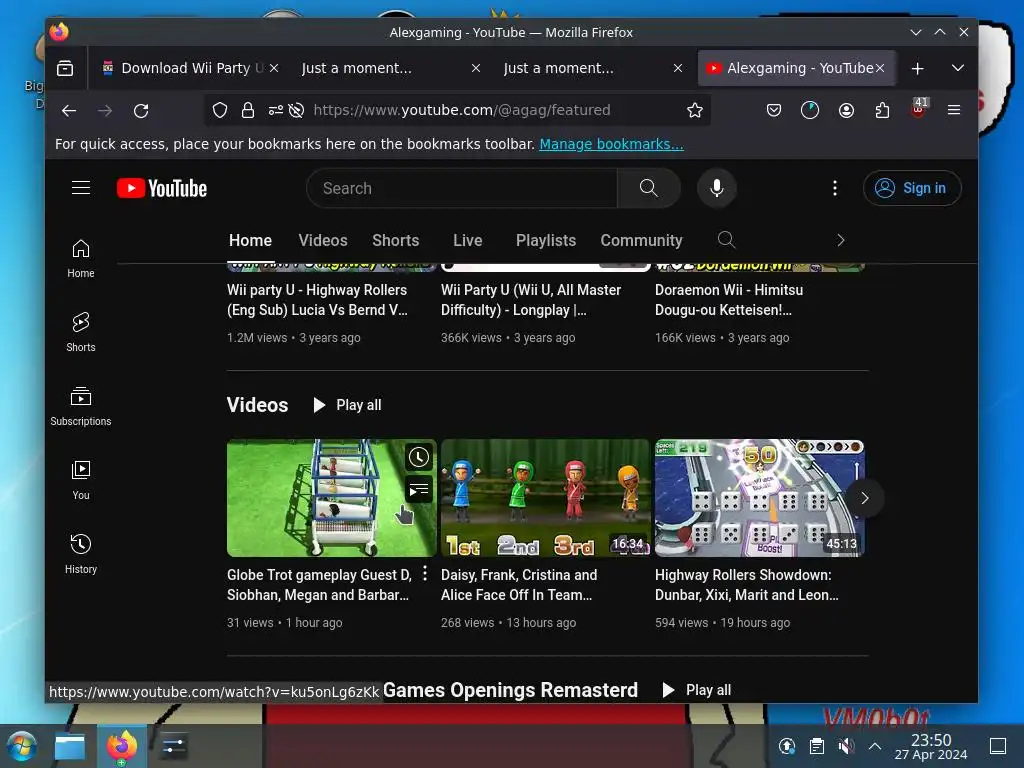Open Highway Rollers Showdown thumbnail
This screenshot has width=1024, height=768.
760,498
